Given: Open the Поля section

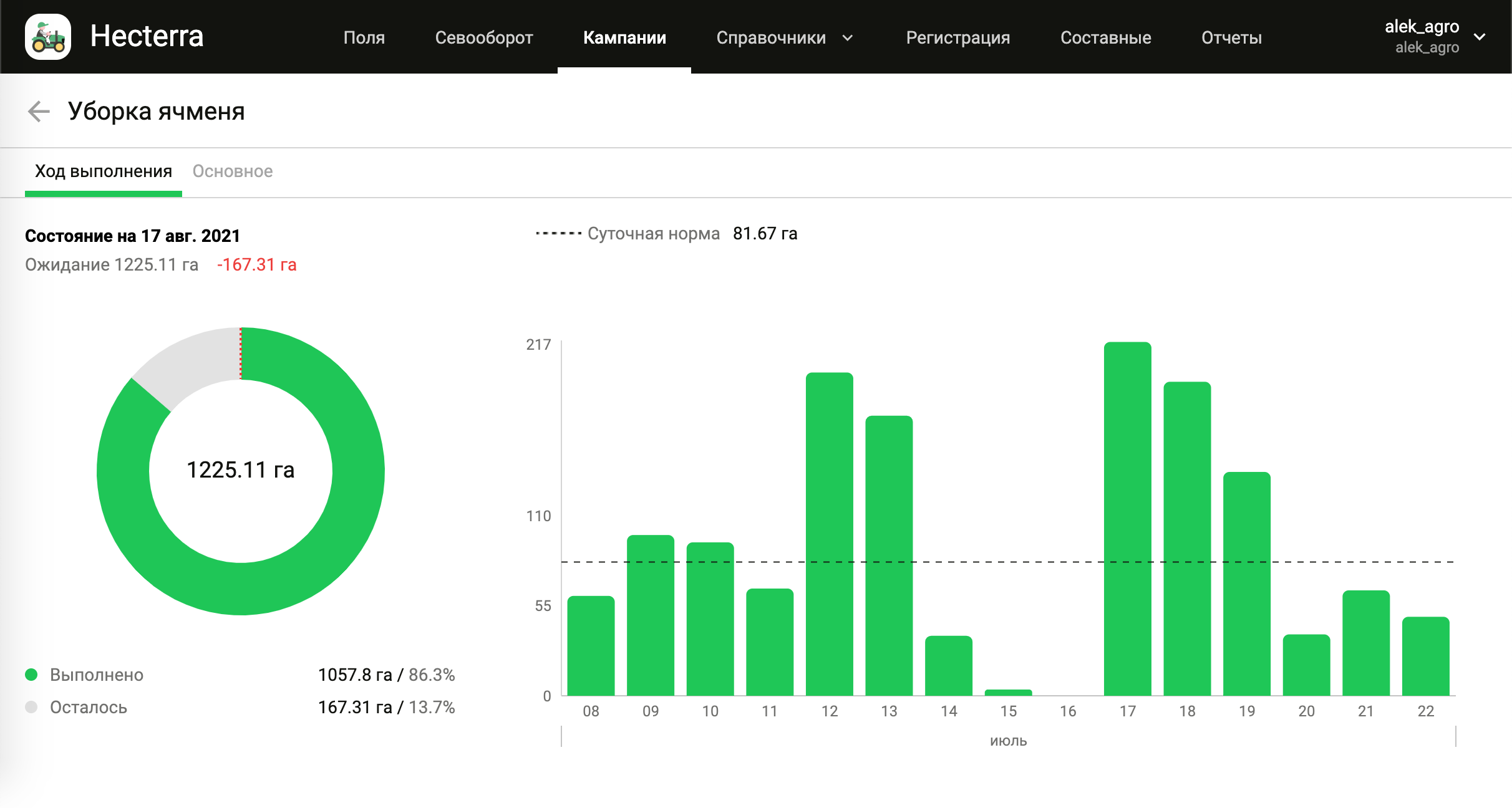Looking at the screenshot, I should (x=364, y=38).
